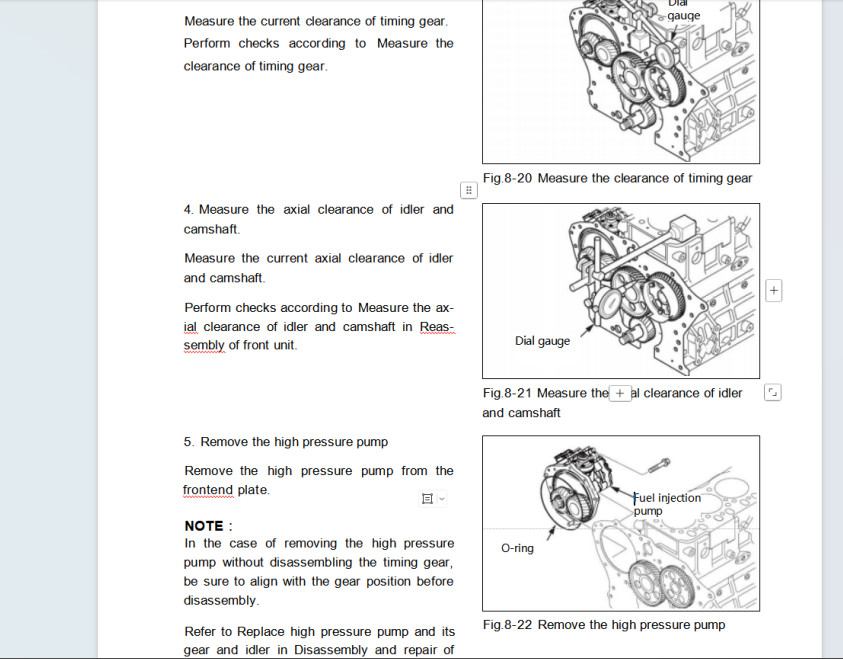The width and height of the screenshot is (843, 659).
Task: Click line 'clearance of timing gear.'
Action: [x=255, y=66]
